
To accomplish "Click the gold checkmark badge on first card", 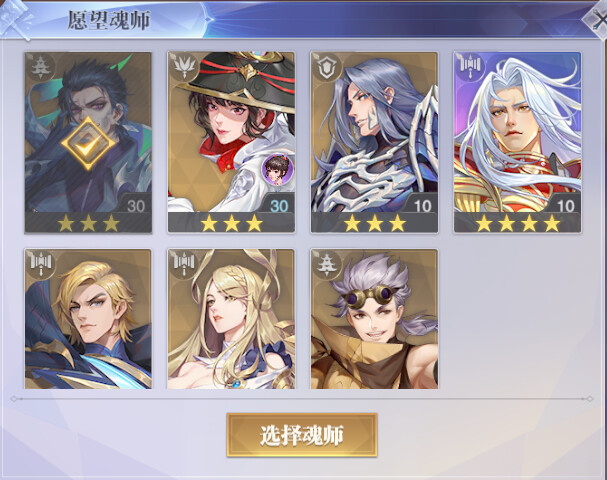I will (x=88, y=143).
